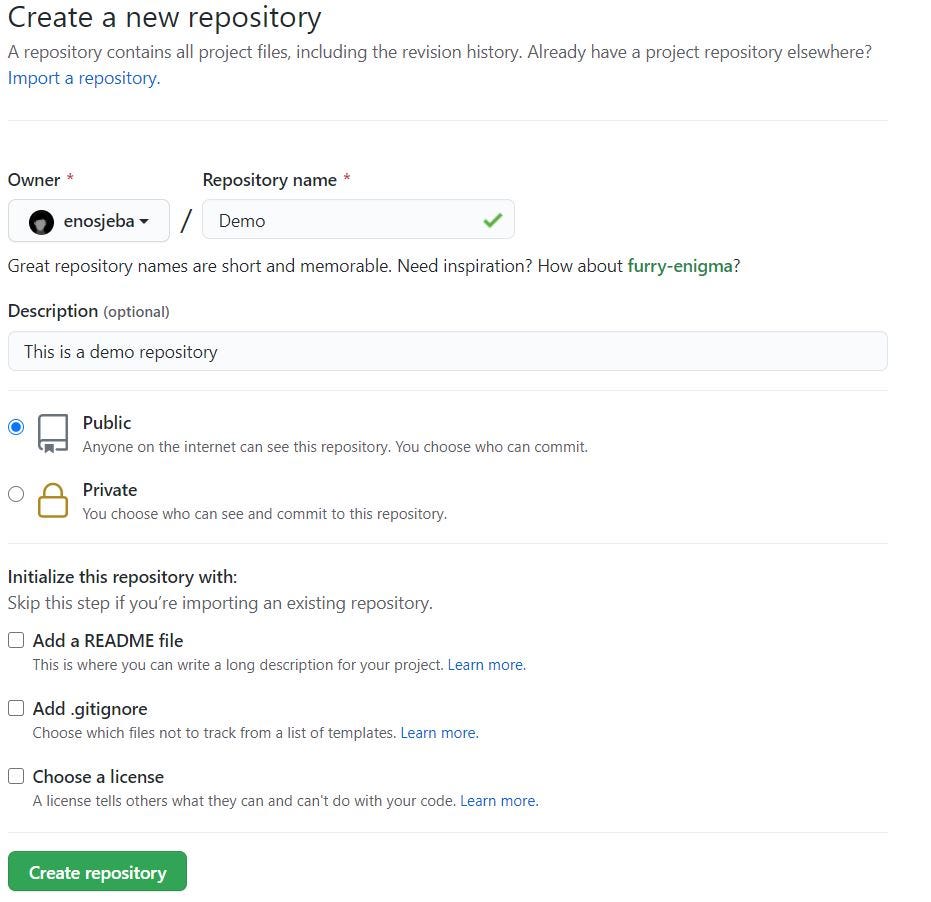Click the Add .gitignore label
The width and height of the screenshot is (931, 902).
coord(90,709)
